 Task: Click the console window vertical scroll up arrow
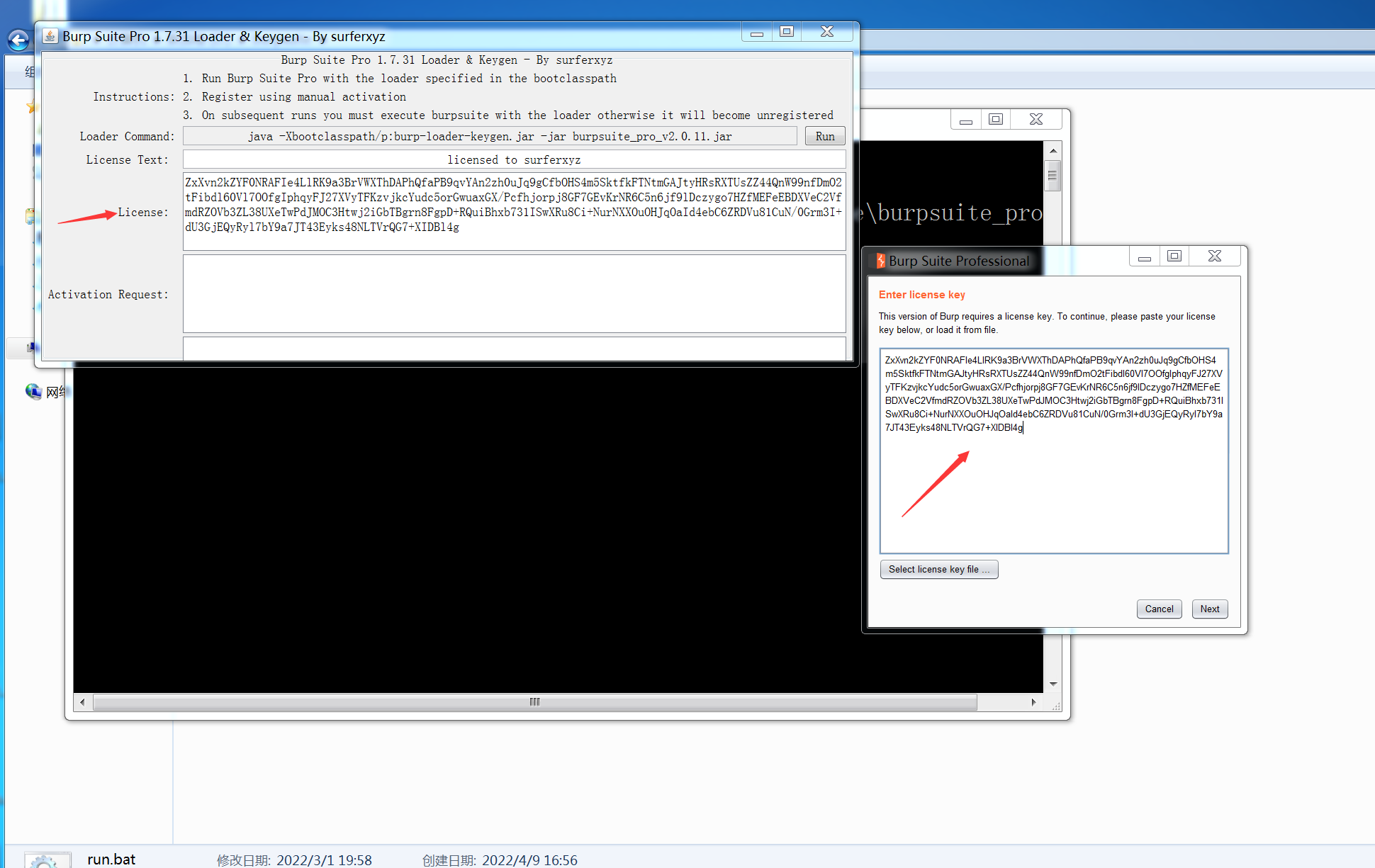(x=1053, y=150)
